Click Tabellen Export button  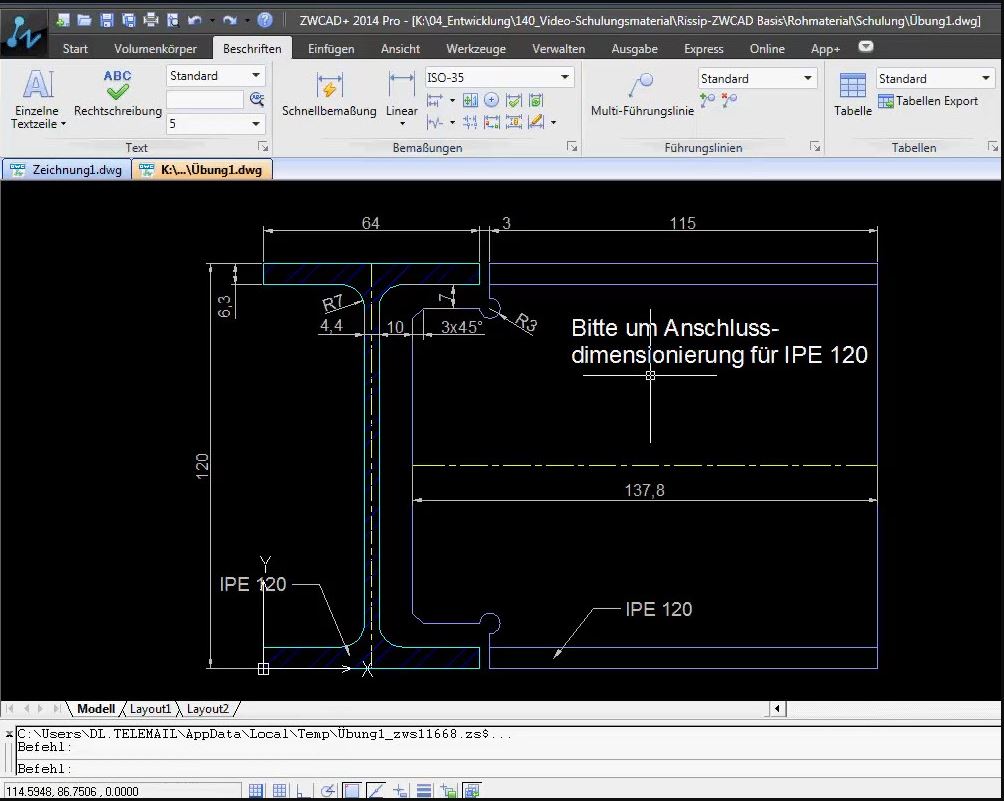[928, 101]
